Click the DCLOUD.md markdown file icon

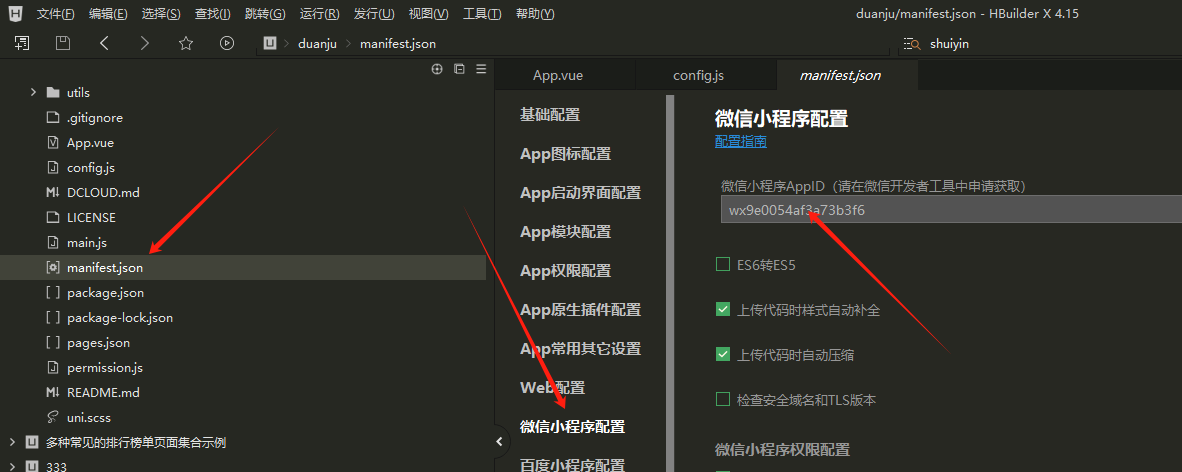[x=53, y=192]
